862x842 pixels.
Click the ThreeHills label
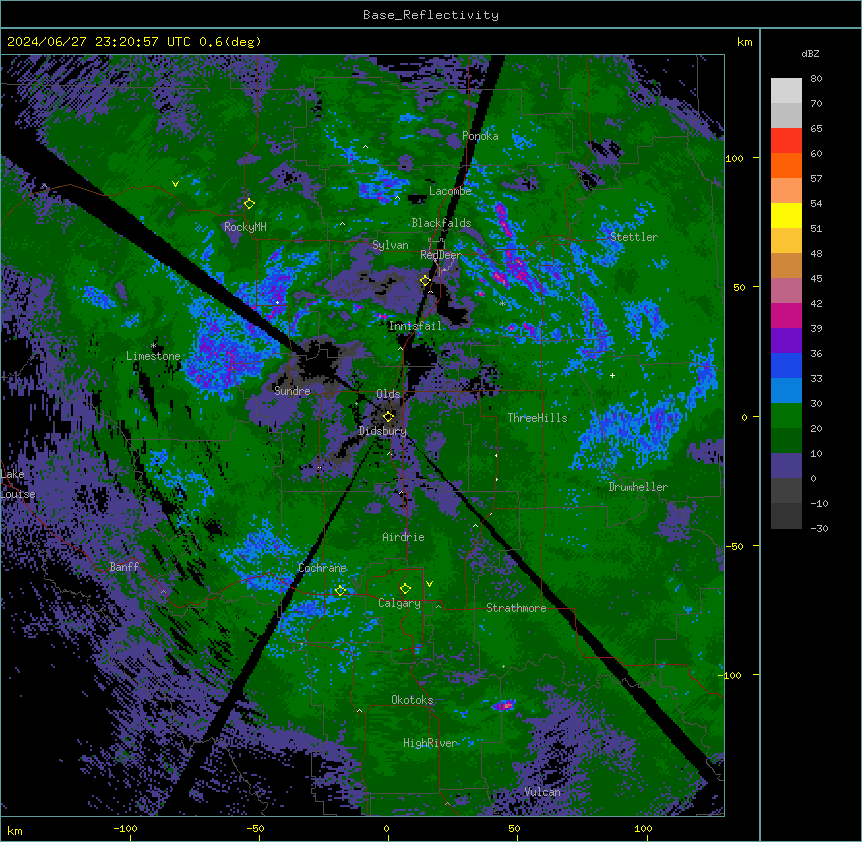(537, 418)
